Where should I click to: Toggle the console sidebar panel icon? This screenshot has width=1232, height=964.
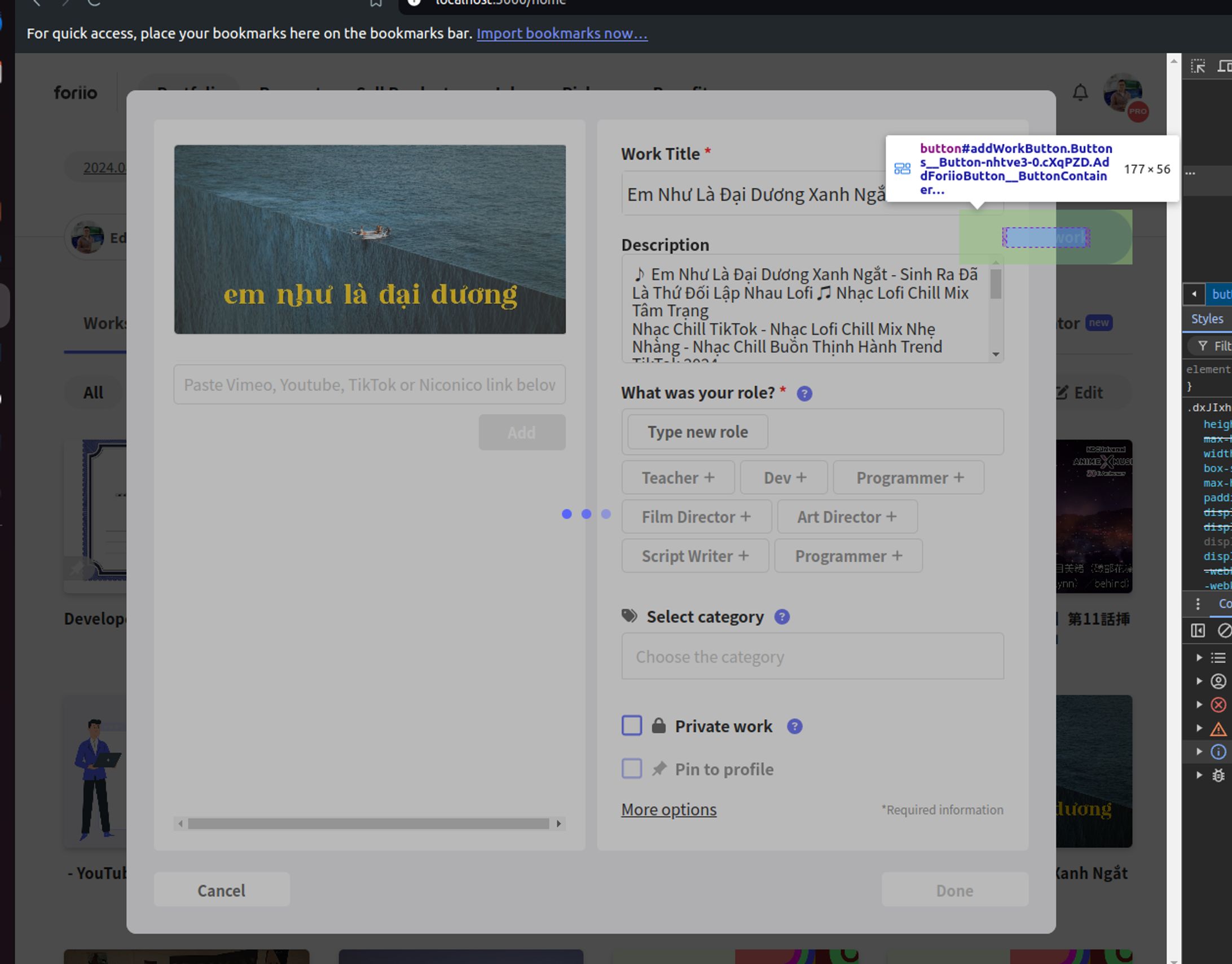tap(1198, 631)
